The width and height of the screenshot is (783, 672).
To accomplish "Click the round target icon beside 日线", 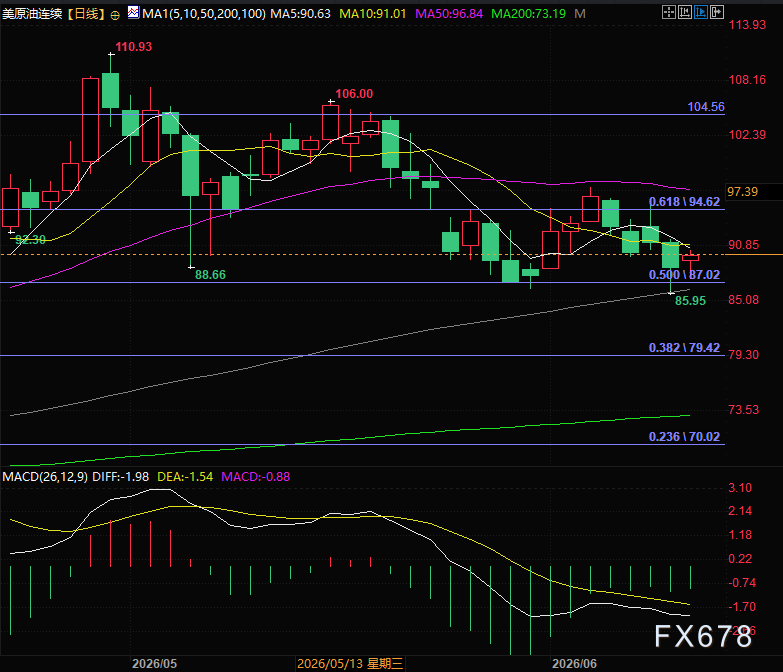I will 115,15.
